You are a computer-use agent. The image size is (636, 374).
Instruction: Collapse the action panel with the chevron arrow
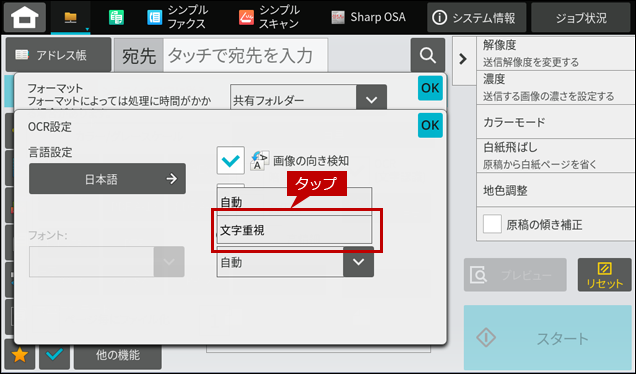pos(463,59)
